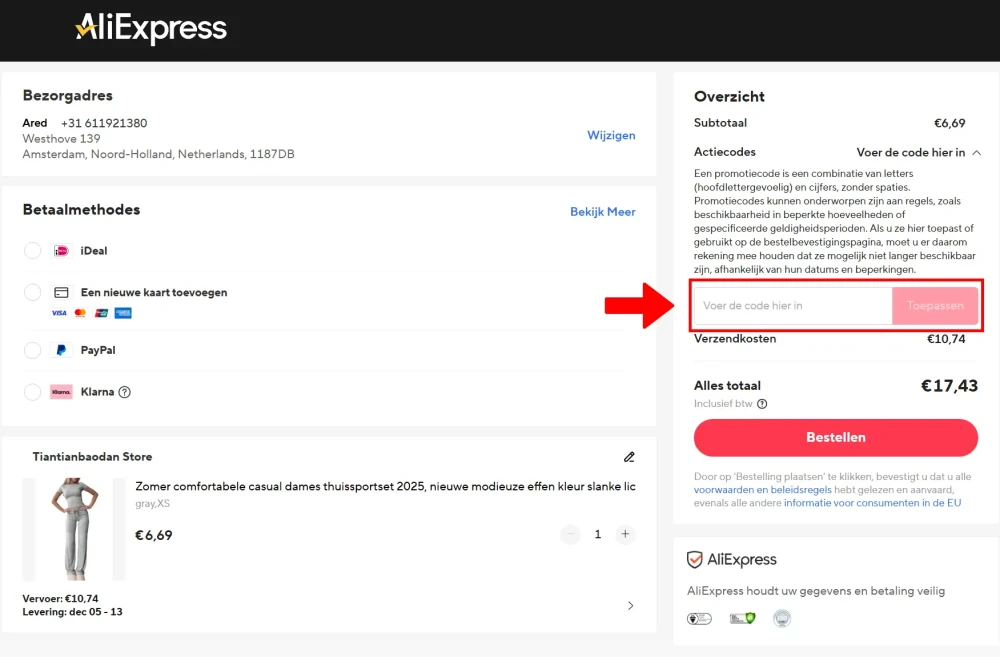
Task: Click the PayPal logo icon
Action: point(61,350)
